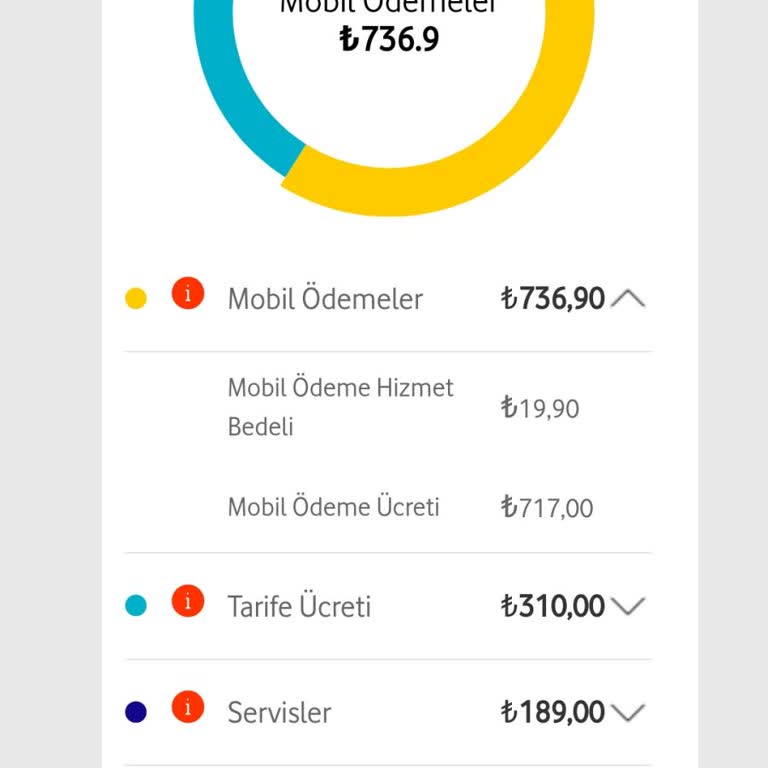
Task: Tap the Tarife Ücreti row label
Action: [x=299, y=606]
